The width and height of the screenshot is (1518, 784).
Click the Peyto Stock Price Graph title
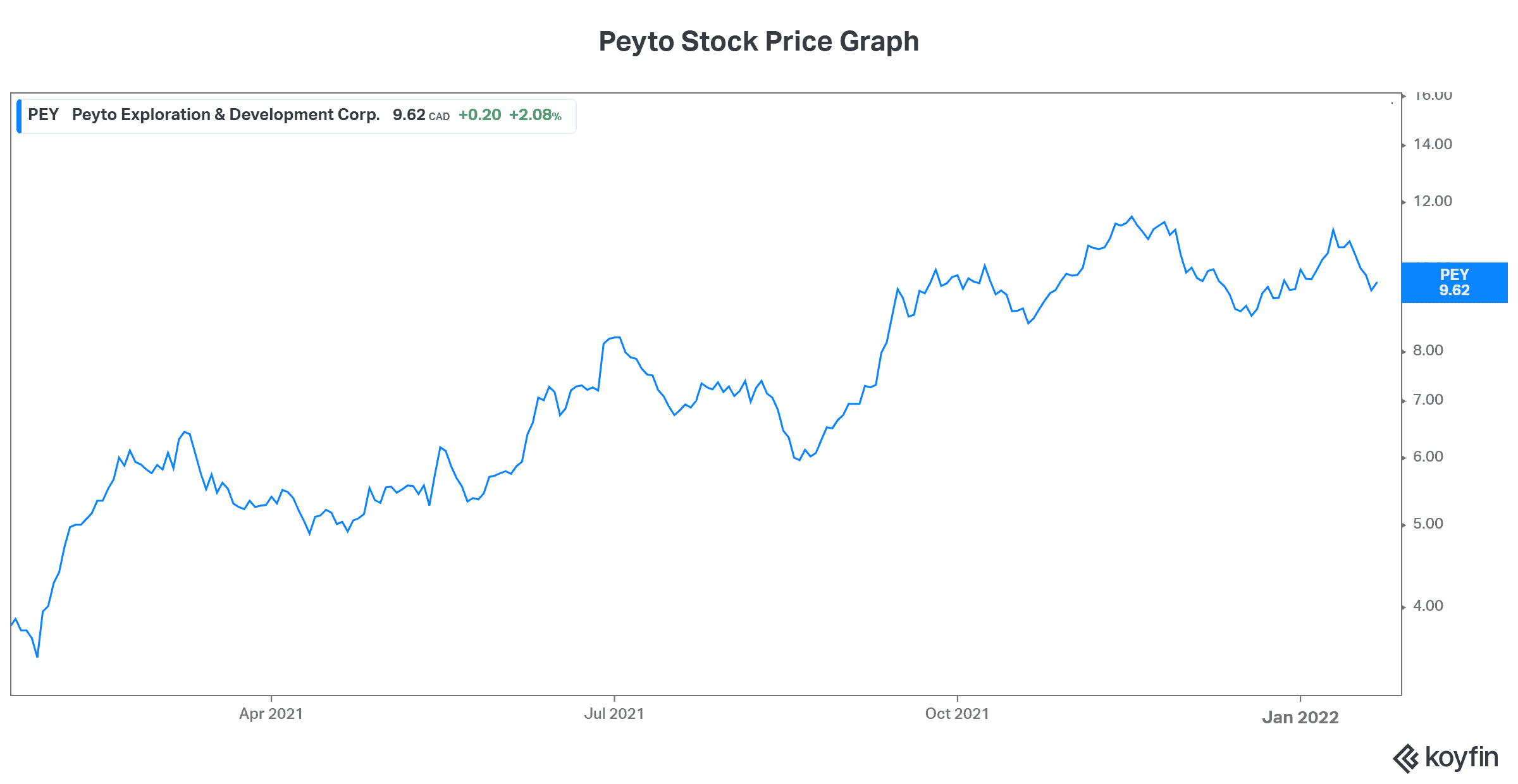[758, 42]
